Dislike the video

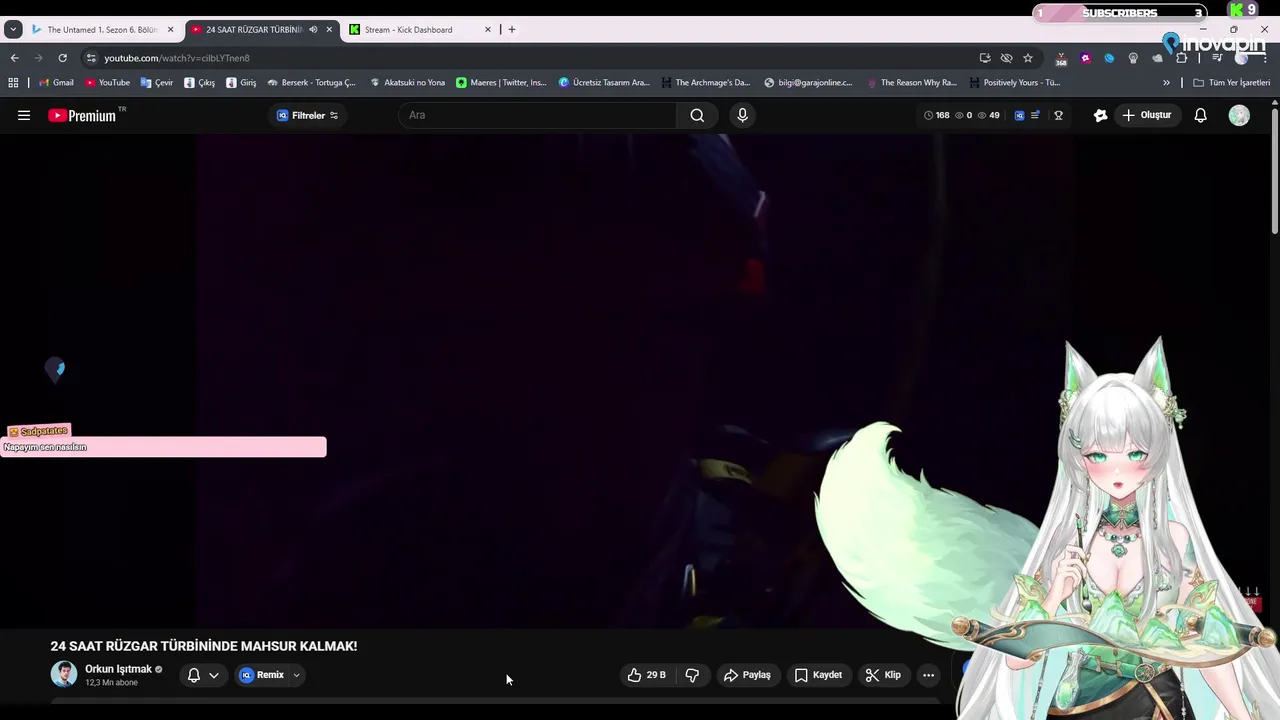tap(692, 675)
